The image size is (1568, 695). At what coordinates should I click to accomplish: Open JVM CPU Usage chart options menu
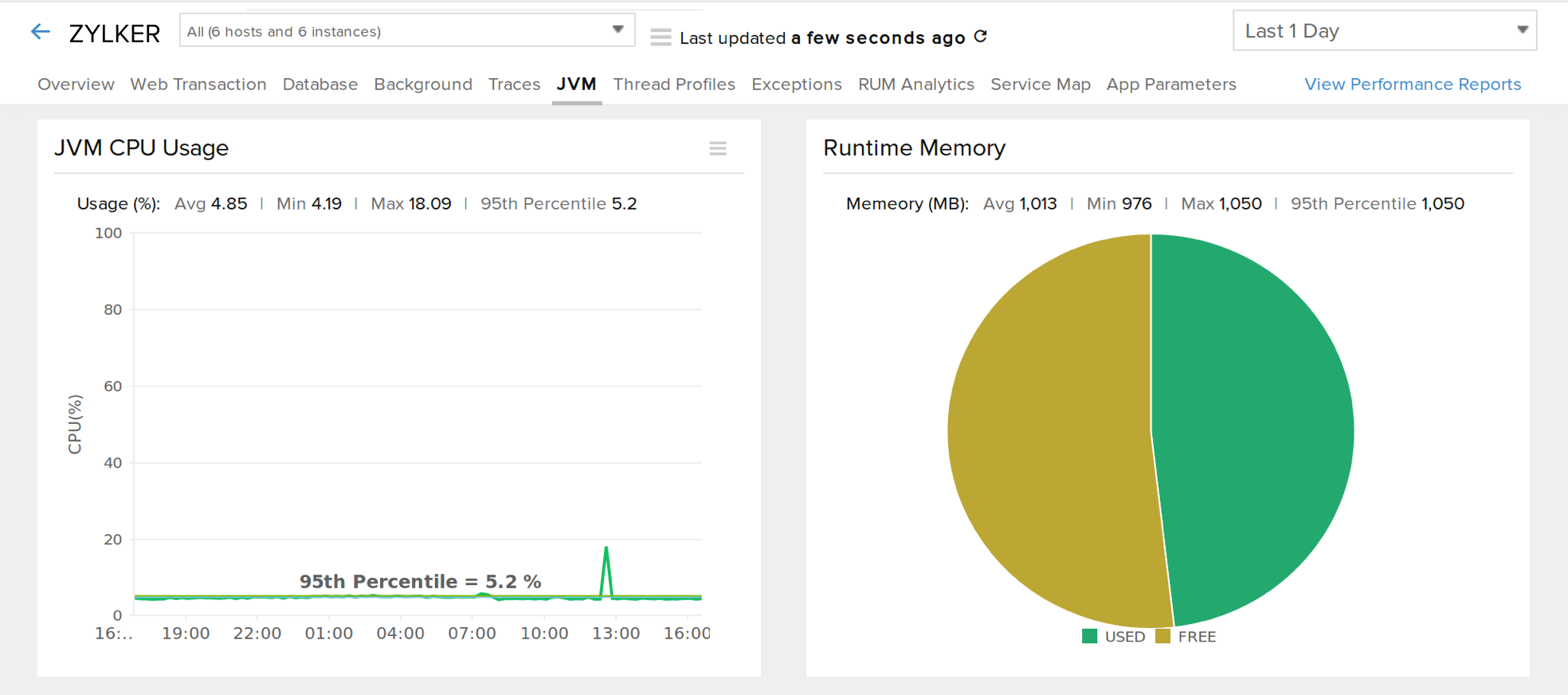(x=718, y=148)
